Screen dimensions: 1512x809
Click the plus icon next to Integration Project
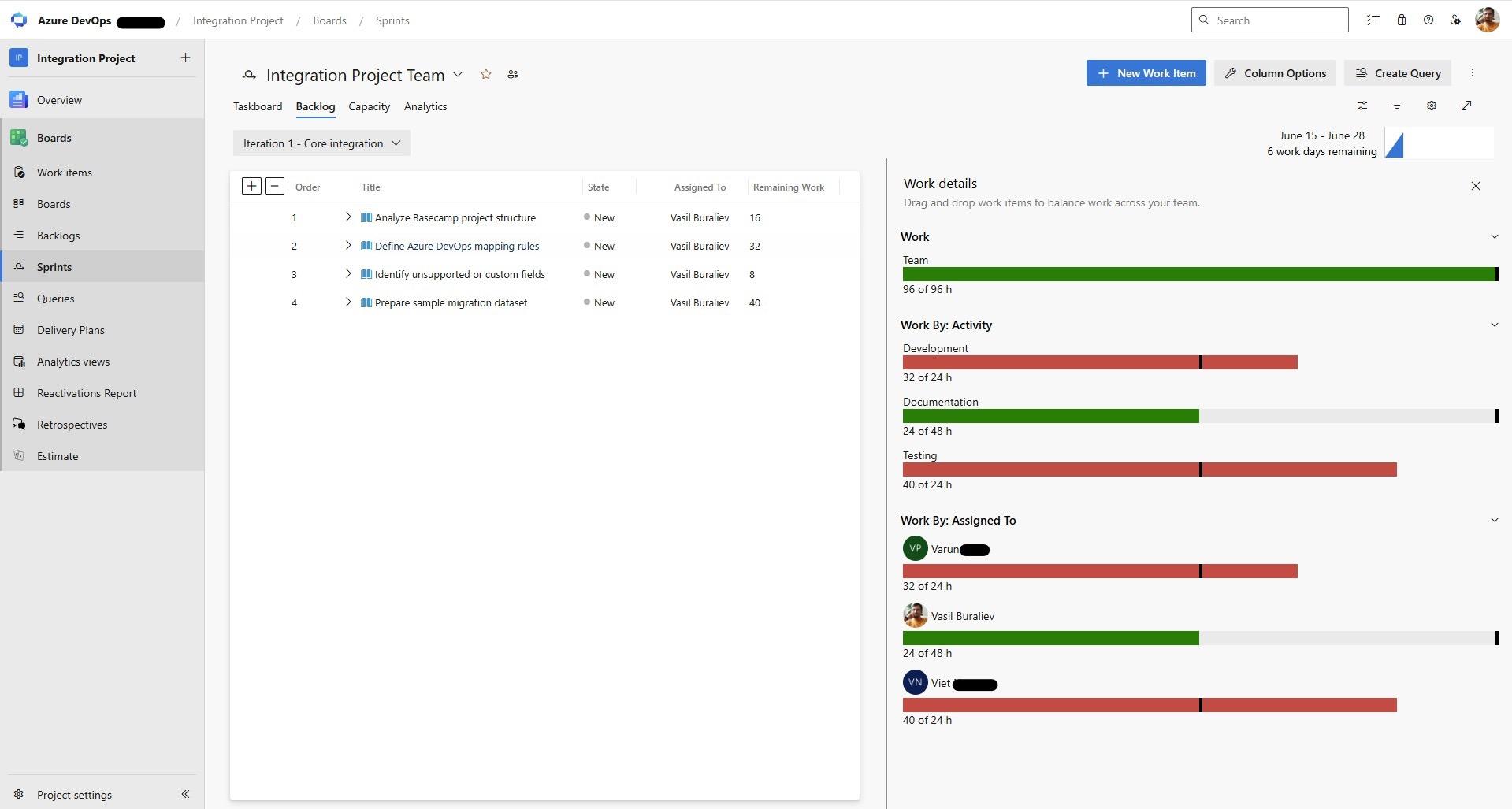click(185, 58)
